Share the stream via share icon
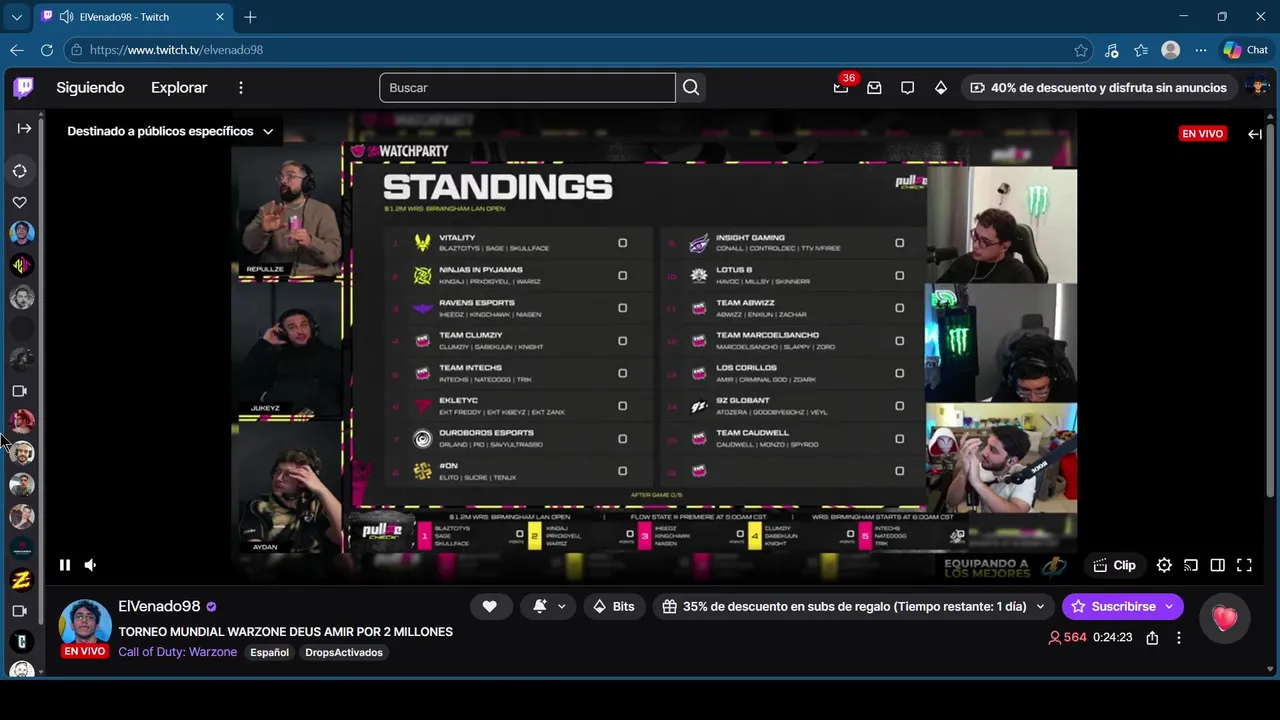This screenshot has width=1280, height=720. pos(1152,638)
